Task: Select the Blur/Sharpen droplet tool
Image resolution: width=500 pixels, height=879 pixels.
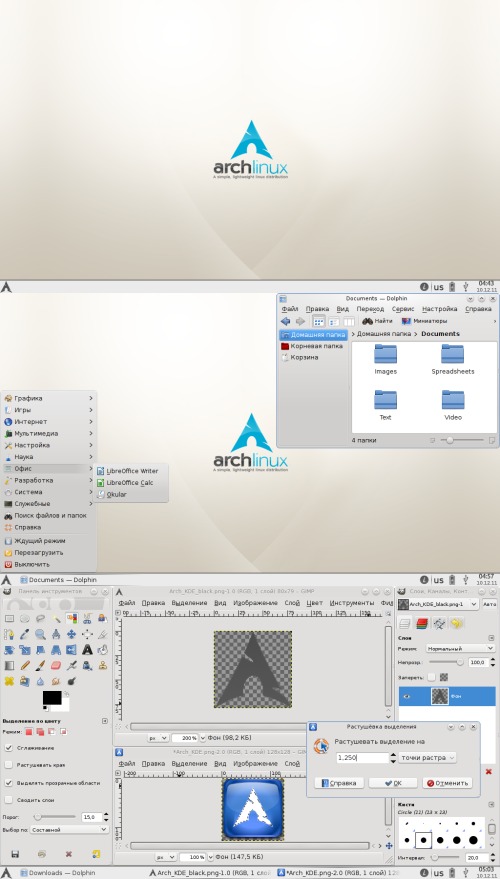Action: tap(40, 682)
